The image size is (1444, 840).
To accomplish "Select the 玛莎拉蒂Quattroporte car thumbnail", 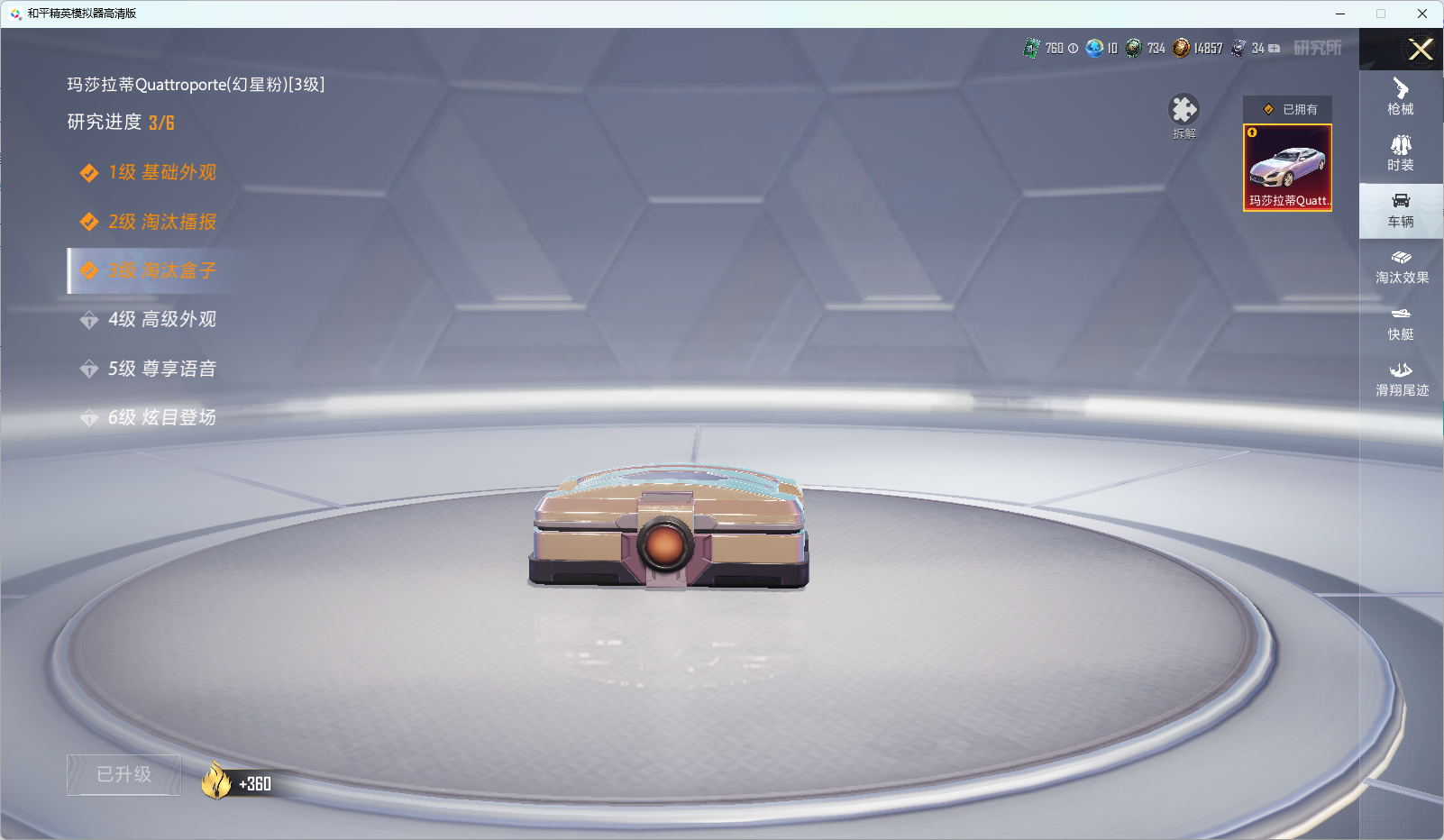I will (1287, 168).
